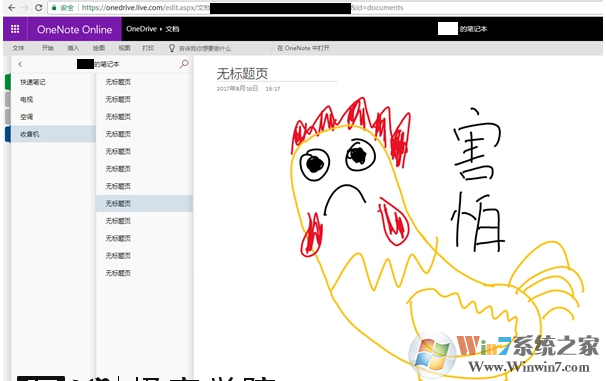
Task: Click the green 快速笔记 section color tab
Action: tap(7, 82)
